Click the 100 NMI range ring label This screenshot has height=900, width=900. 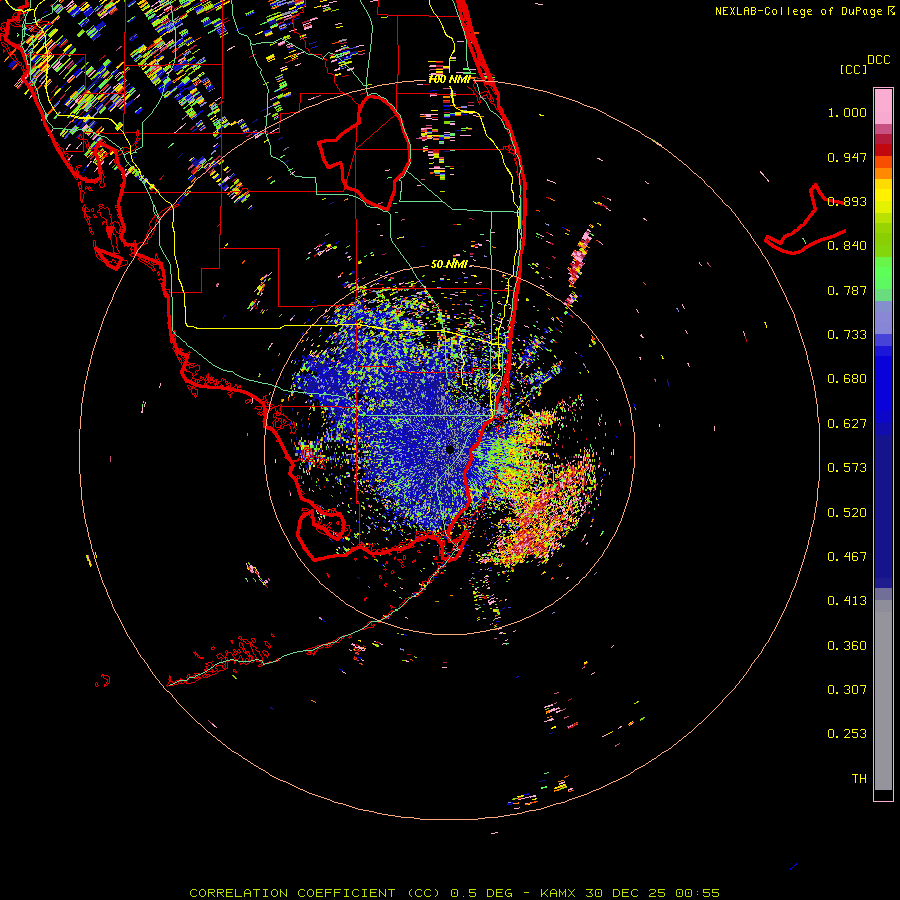449,79
